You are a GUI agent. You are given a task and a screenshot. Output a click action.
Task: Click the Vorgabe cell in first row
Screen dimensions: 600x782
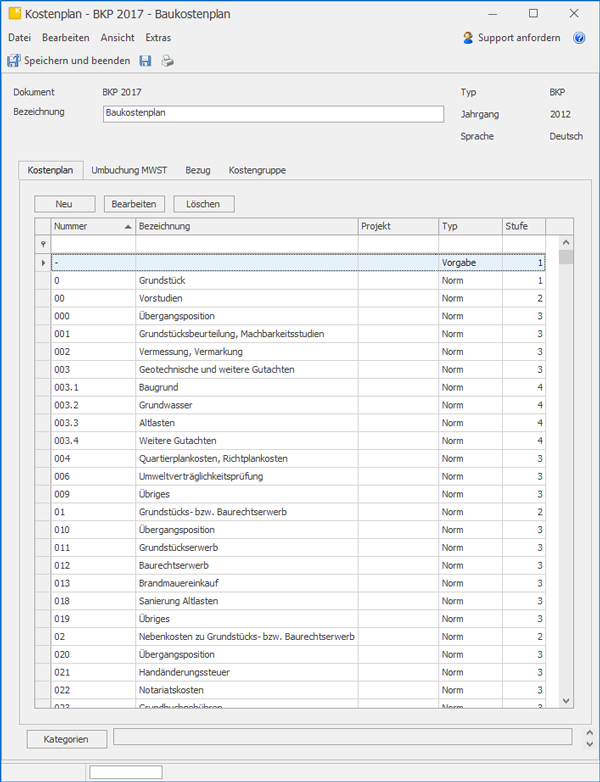pos(470,263)
